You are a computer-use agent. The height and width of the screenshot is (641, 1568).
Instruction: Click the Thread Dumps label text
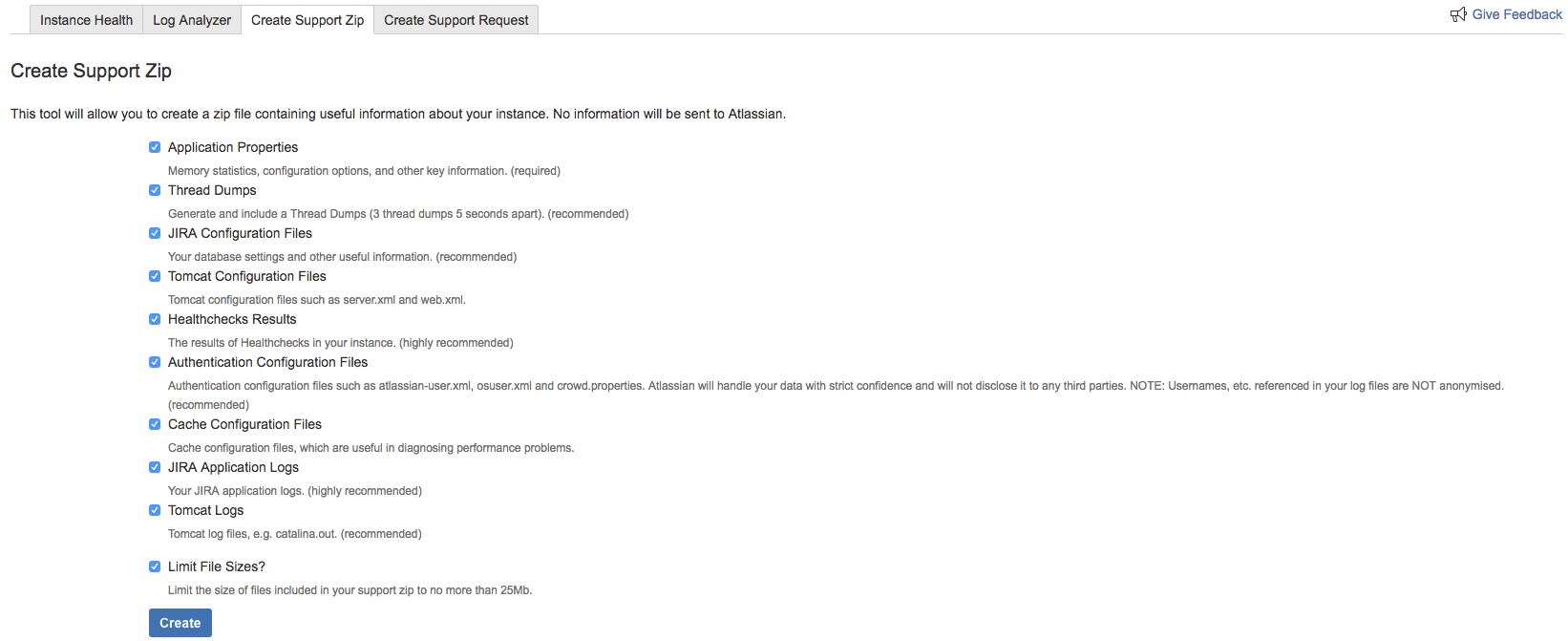[x=212, y=190]
